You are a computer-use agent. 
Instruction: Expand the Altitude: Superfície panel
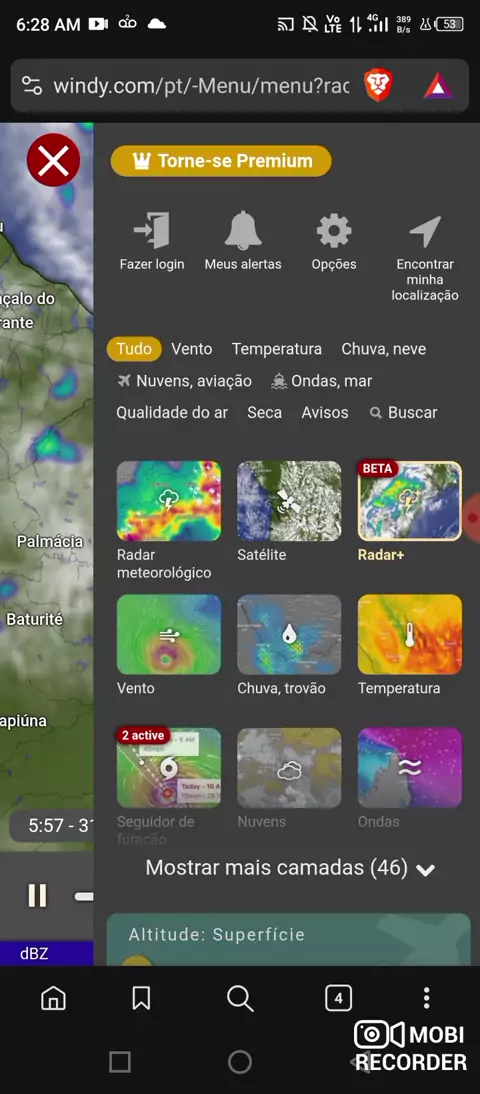288,939
